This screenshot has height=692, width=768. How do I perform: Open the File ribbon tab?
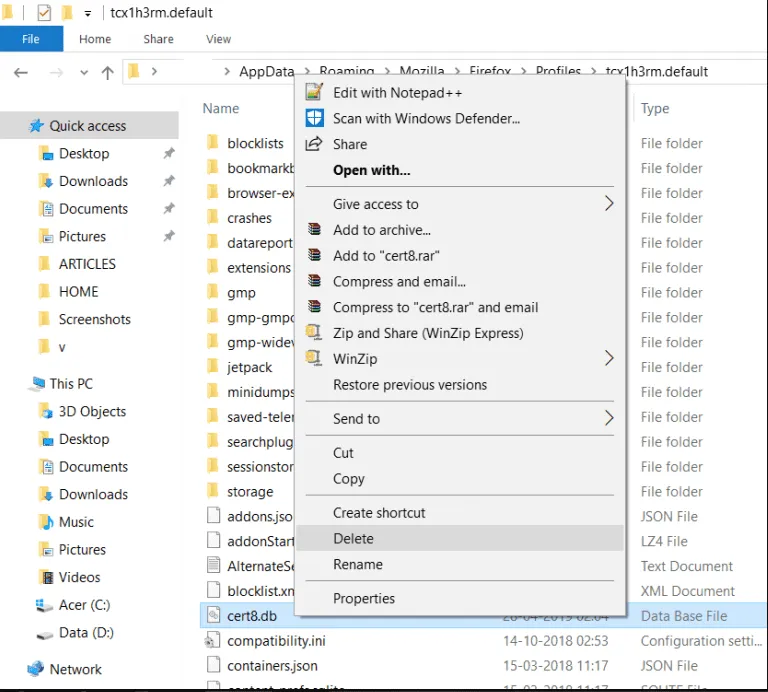31,39
